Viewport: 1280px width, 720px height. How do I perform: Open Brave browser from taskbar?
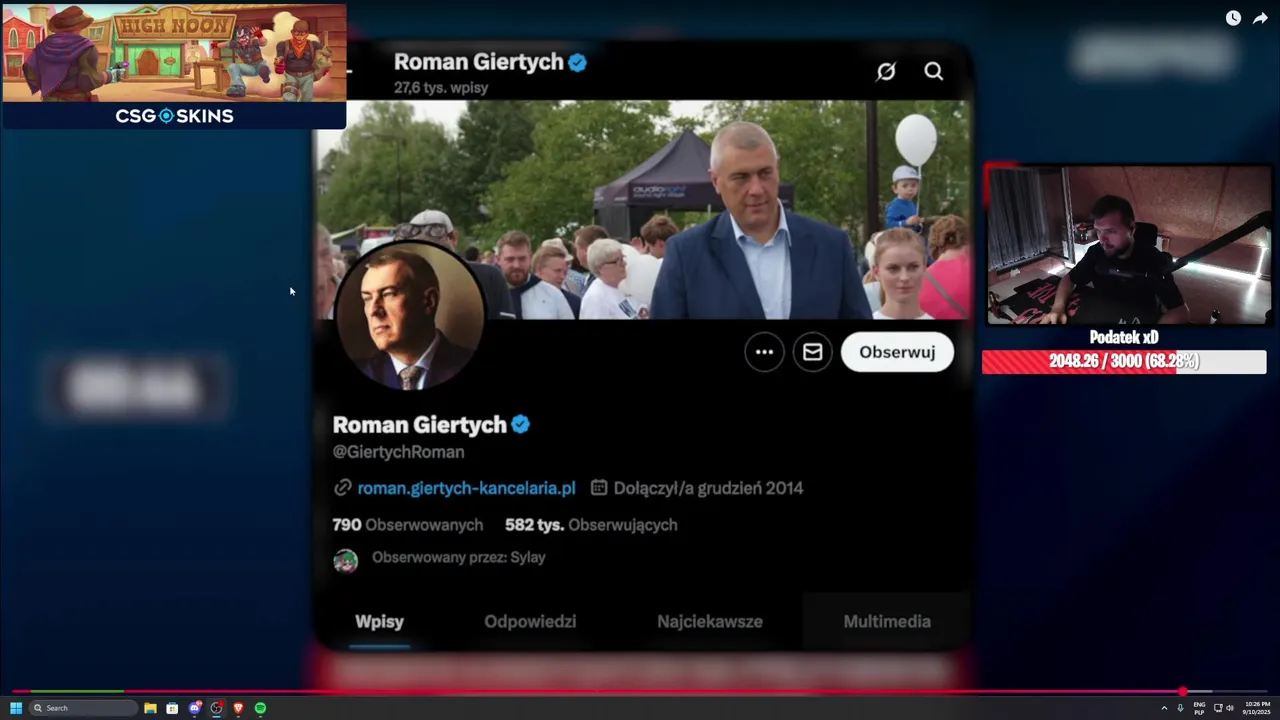(x=238, y=708)
